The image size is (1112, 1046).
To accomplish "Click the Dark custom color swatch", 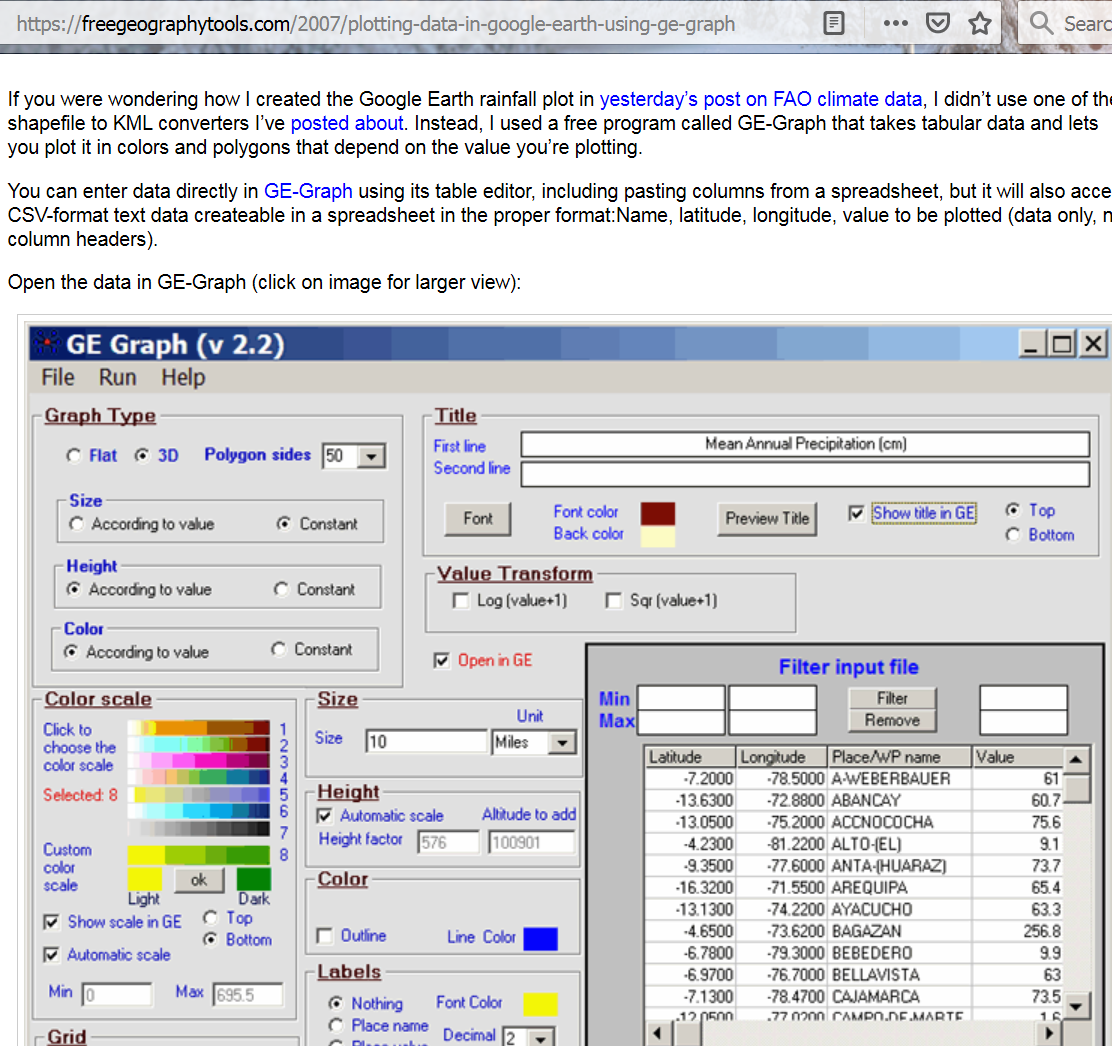I will click(x=254, y=879).
